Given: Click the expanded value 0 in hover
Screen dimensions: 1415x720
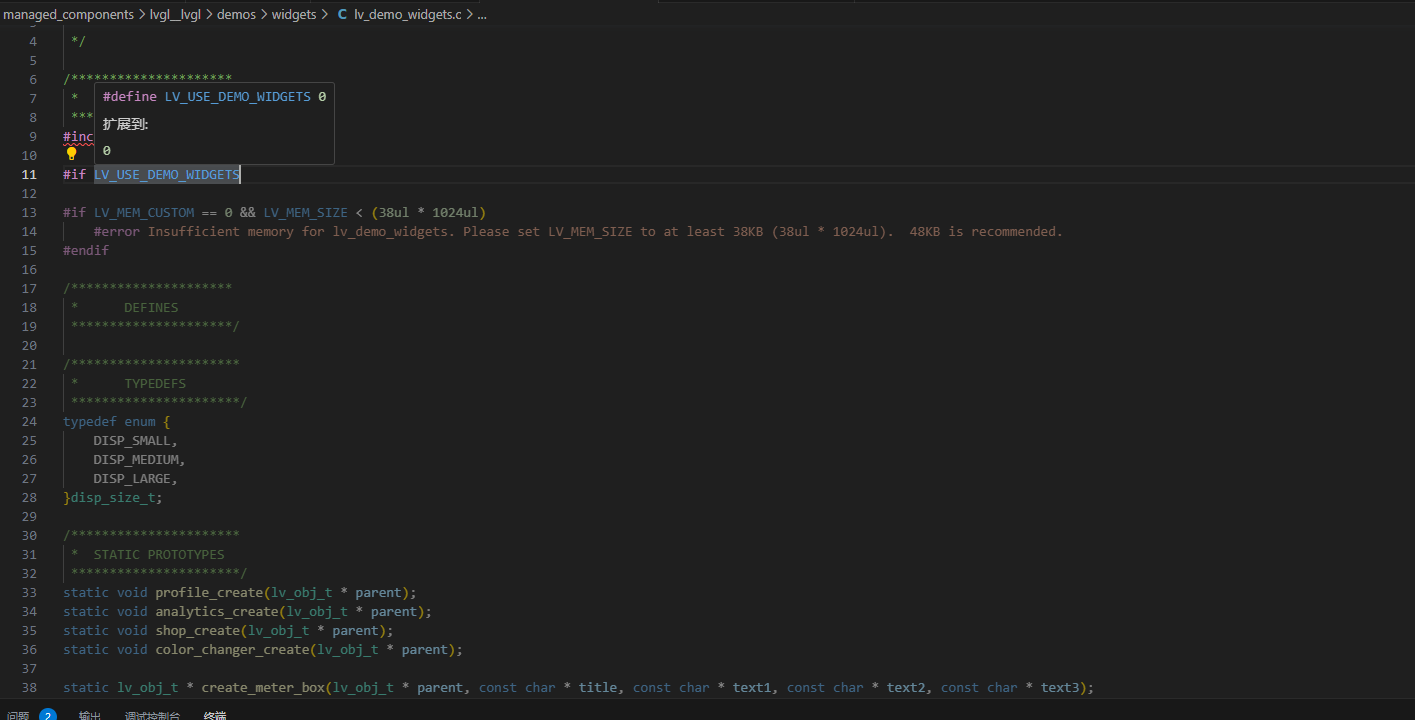Looking at the screenshot, I should coord(107,151).
